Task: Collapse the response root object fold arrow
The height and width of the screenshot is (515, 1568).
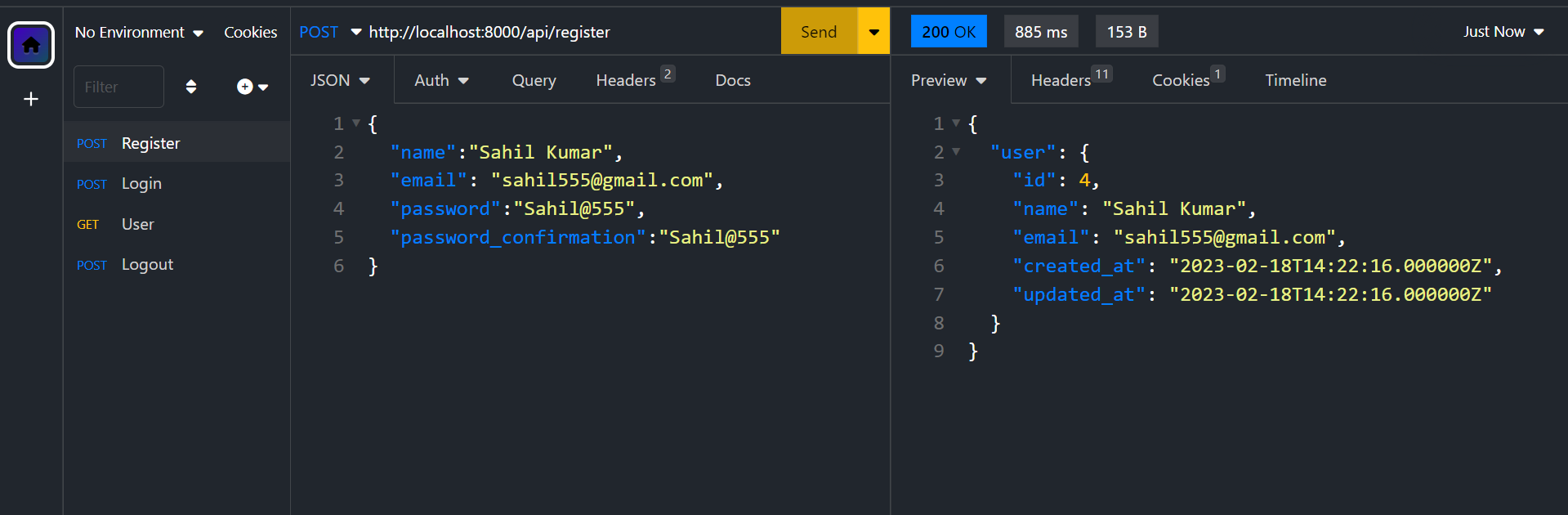Action: pyautogui.click(x=956, y=123)
